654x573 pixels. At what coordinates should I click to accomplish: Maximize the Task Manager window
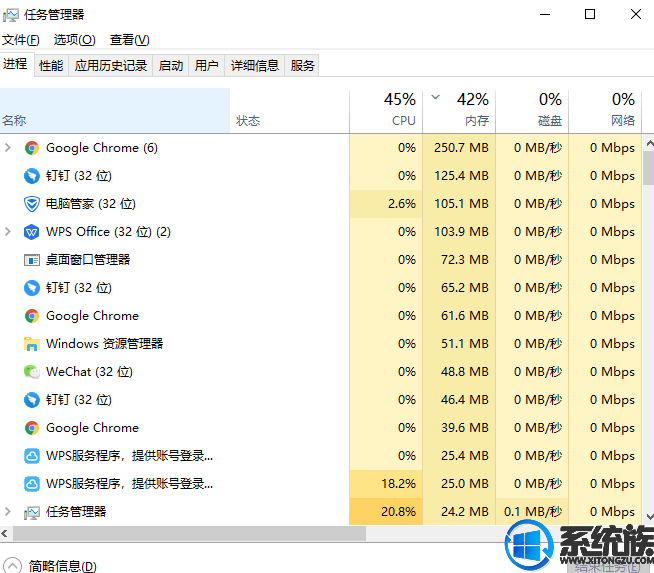tap(590, 15)
